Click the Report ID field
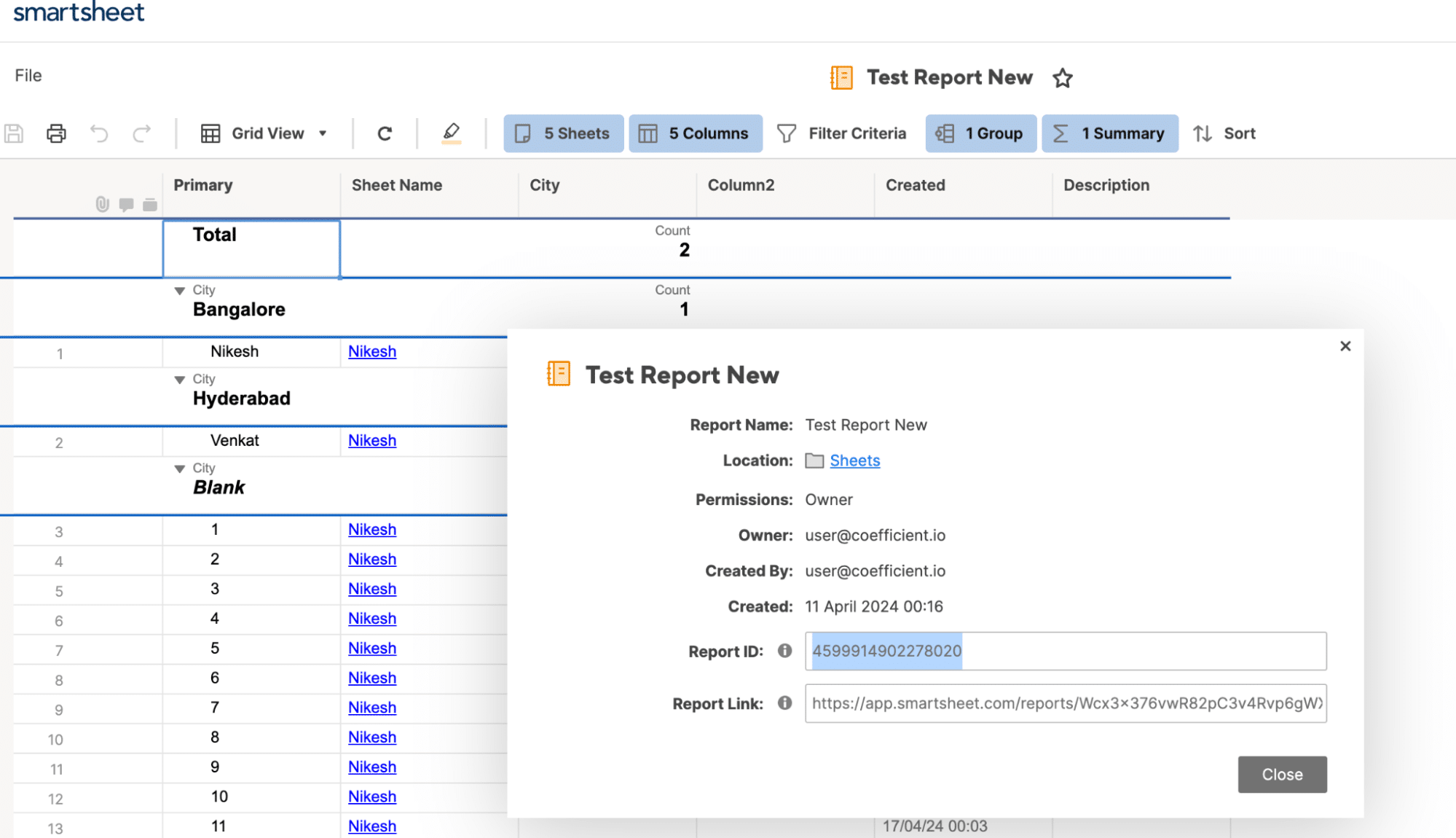This screenshot has width=1456, height=838. [1066, 651]
